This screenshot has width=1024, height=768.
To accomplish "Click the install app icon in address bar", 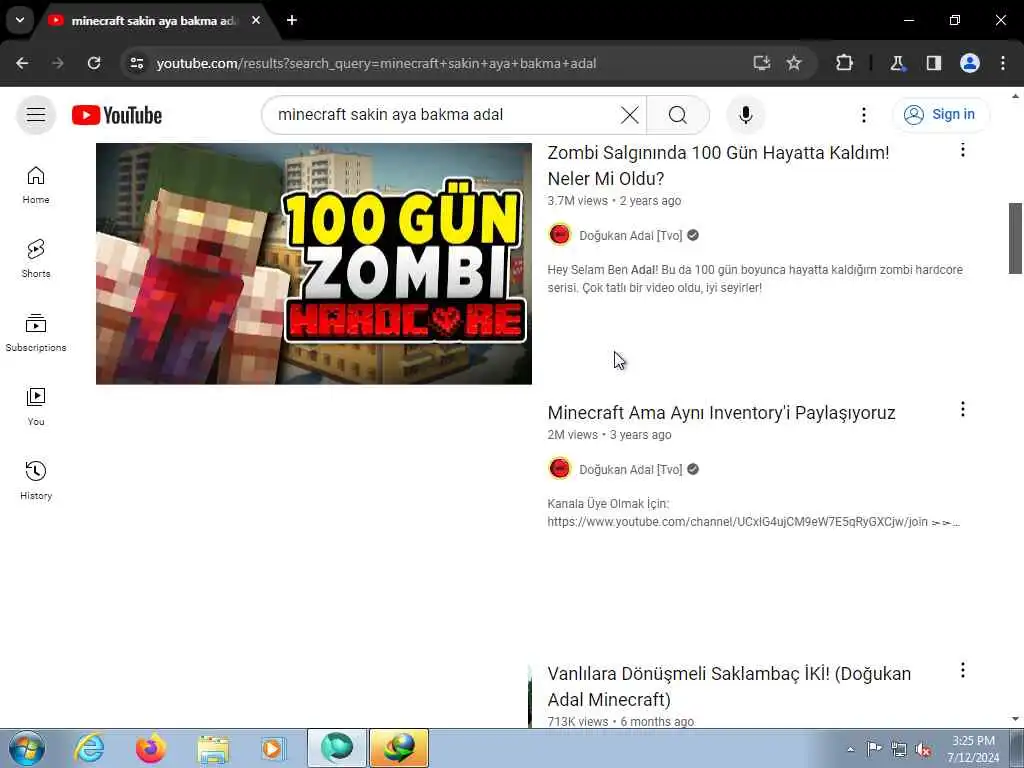I will pyautogui.click(x=761, y=63).
